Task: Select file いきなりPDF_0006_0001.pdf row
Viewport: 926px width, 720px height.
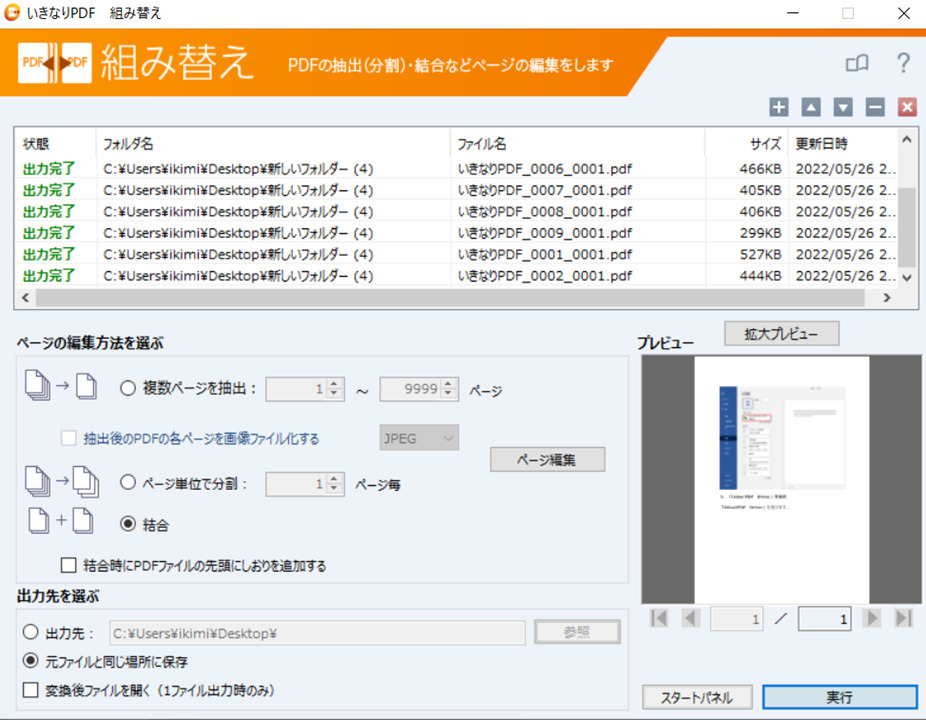Action: point(455,169)
